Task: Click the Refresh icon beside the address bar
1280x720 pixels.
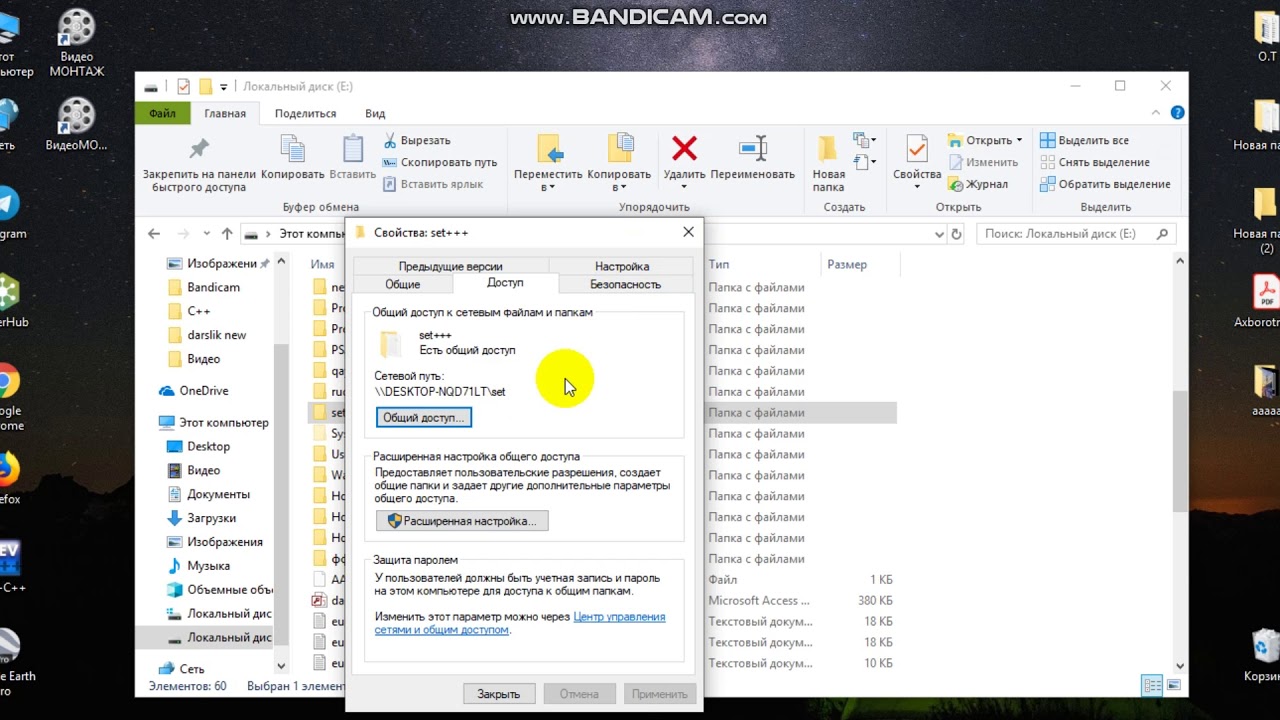Action: [x=957, y=234]
